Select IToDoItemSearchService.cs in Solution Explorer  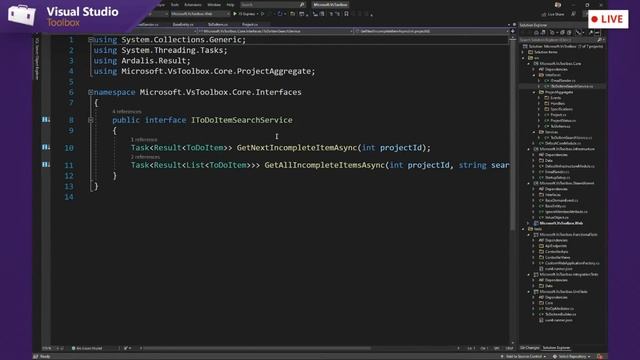[571, 87]
